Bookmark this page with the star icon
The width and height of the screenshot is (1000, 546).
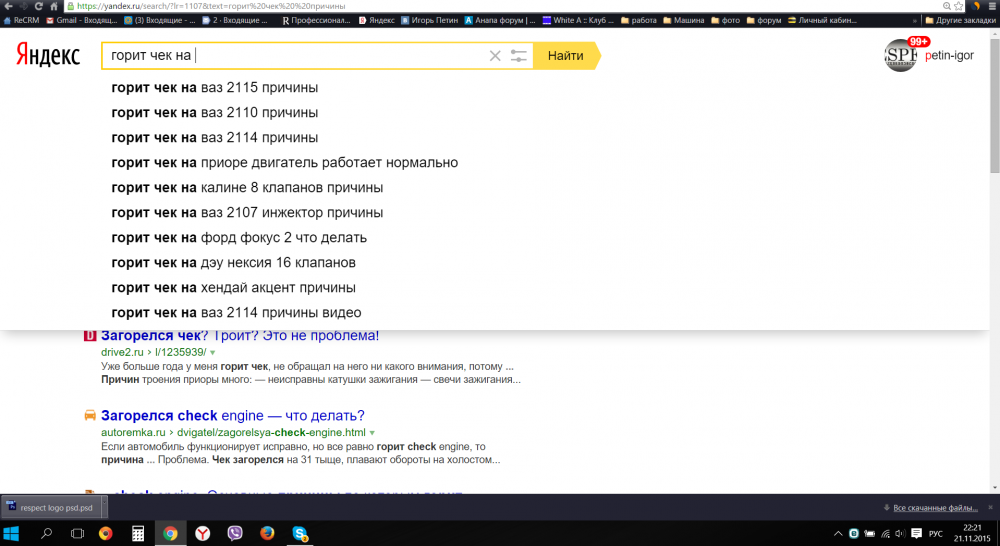pyautogui.click(x=959, y=6)
